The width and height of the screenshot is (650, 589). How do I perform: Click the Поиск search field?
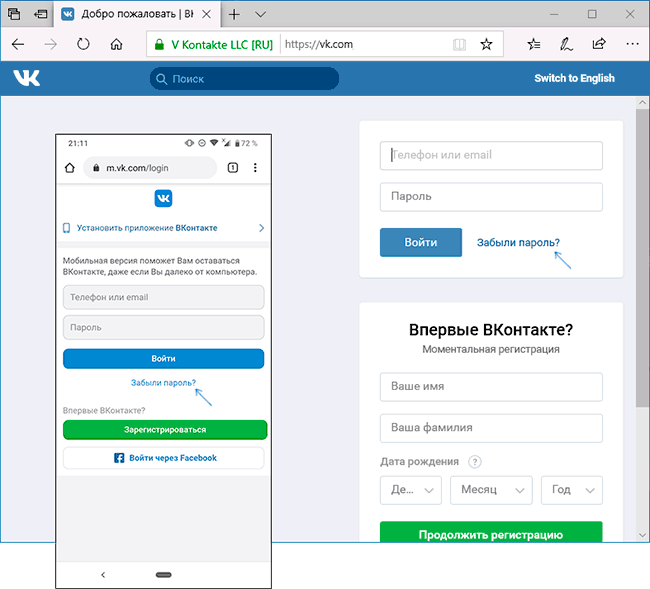pos(244,78)
